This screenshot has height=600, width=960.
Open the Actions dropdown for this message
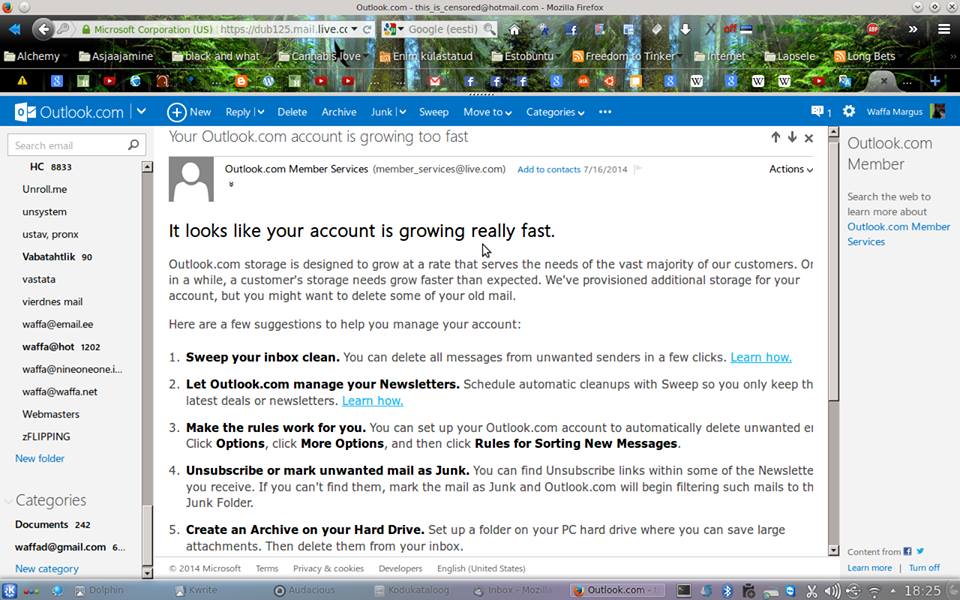pos(791,169)
